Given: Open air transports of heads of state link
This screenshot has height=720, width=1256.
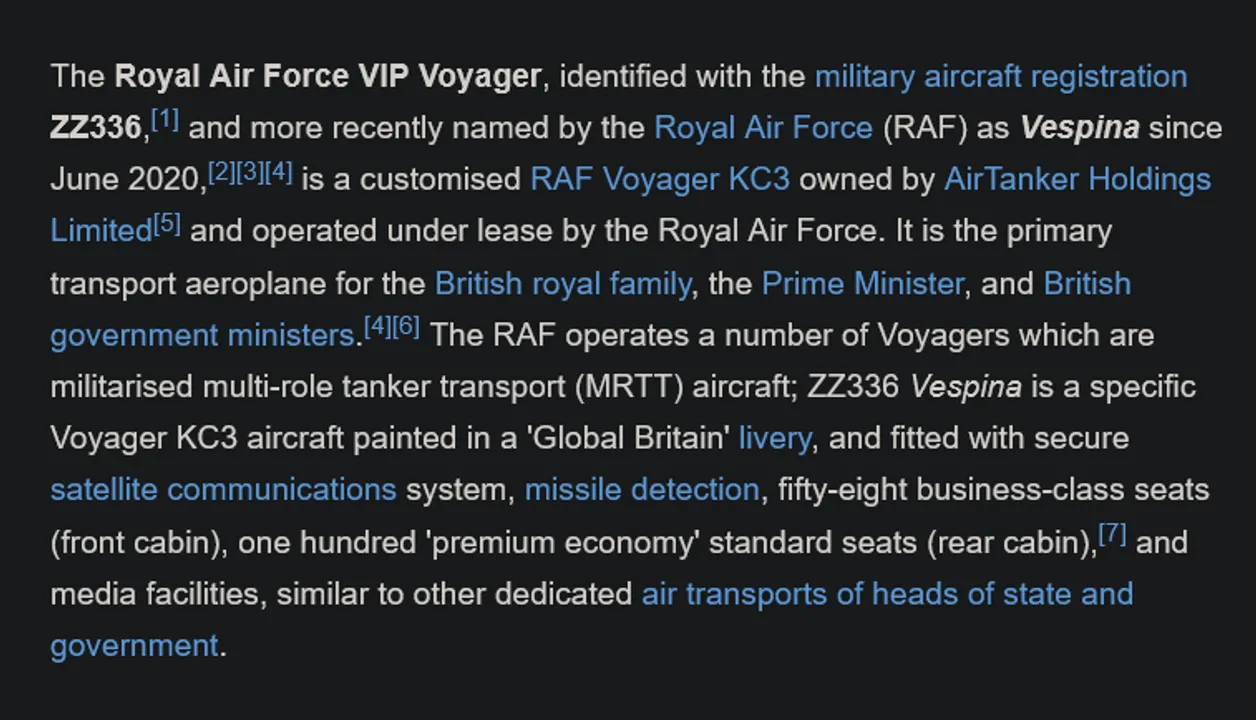Looking at the screenshot, I should tap(886, 594).
